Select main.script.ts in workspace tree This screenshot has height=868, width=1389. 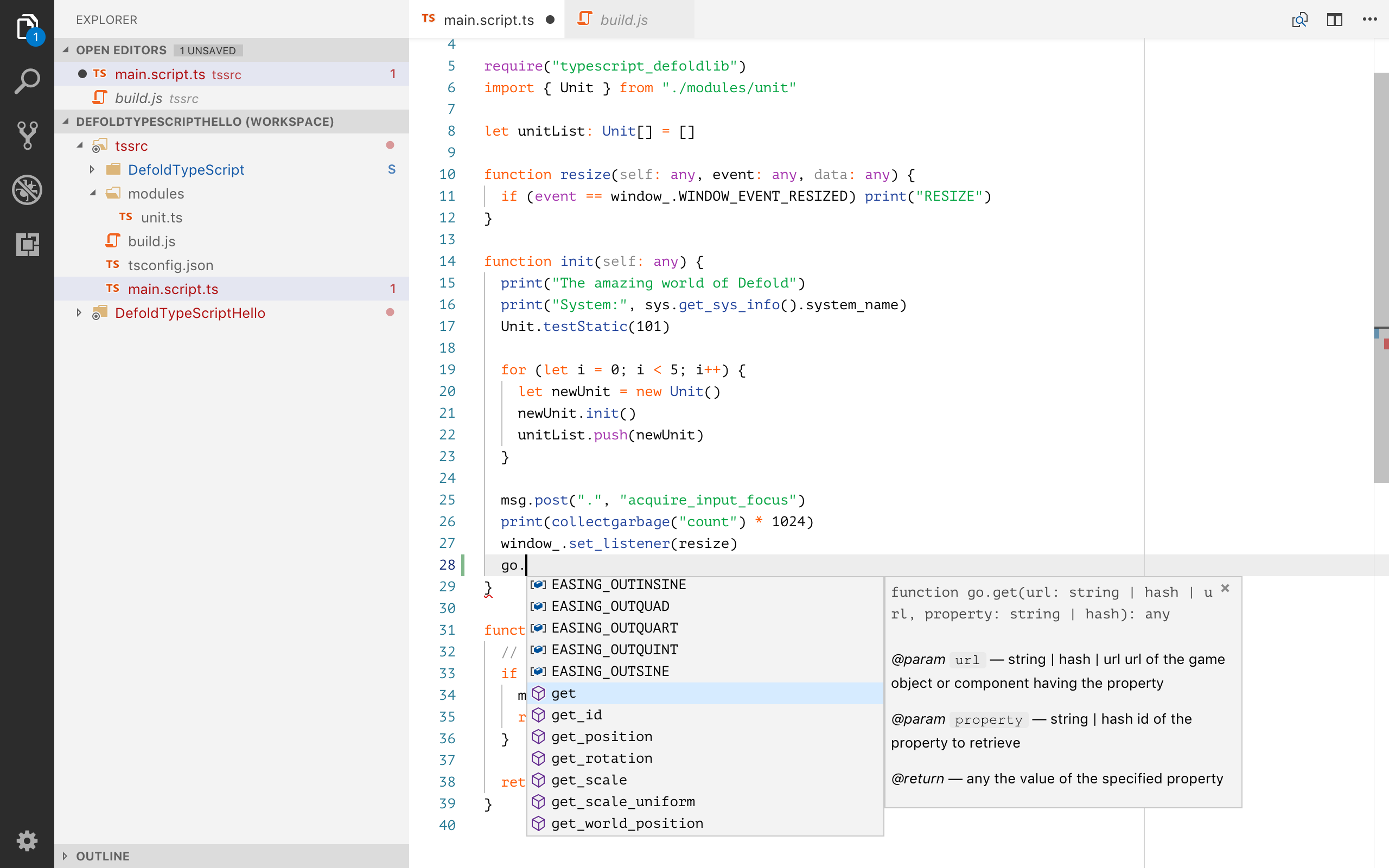(x=232, y=289)
